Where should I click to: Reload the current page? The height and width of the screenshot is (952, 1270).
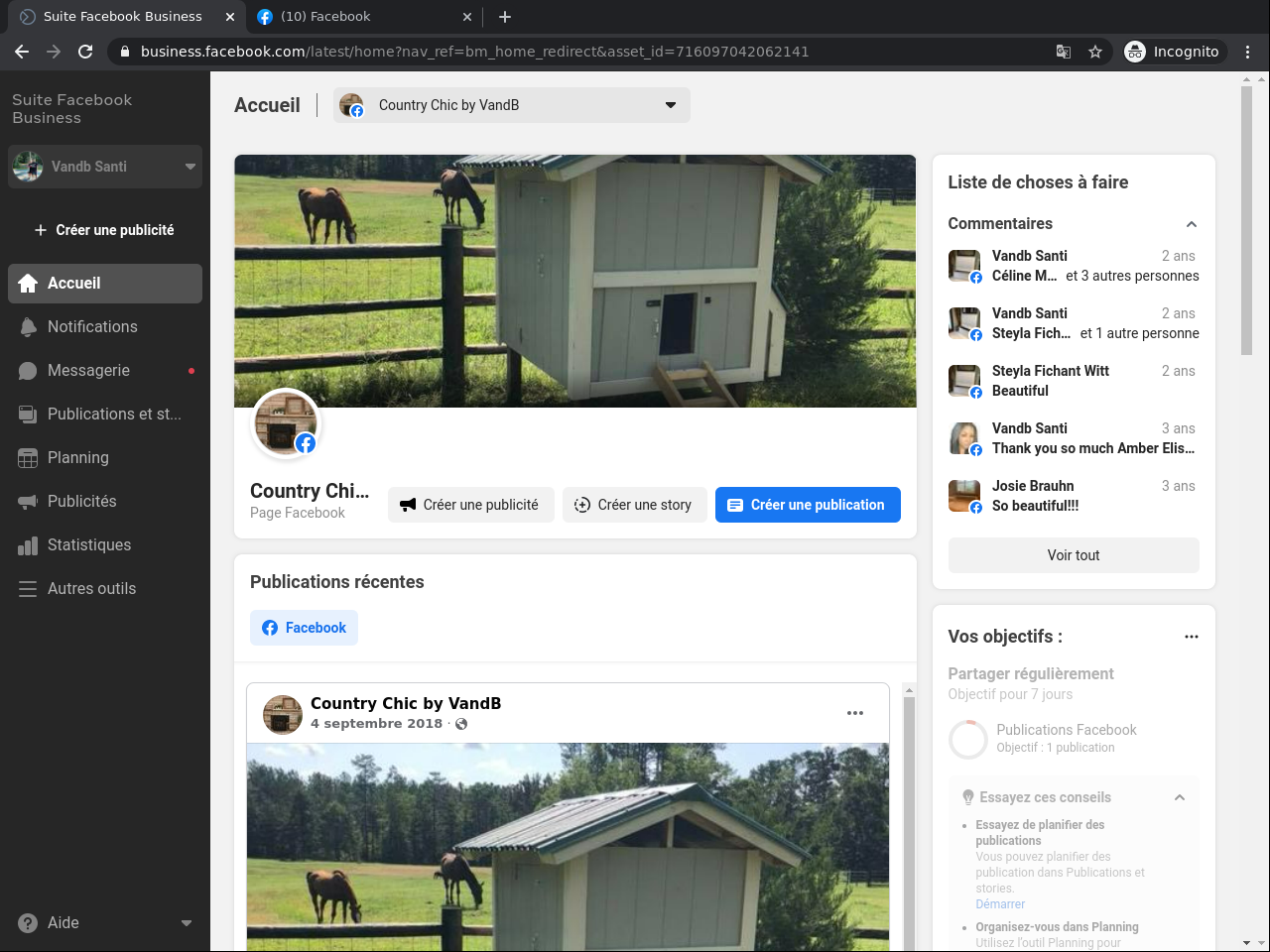tap(85, 52)
